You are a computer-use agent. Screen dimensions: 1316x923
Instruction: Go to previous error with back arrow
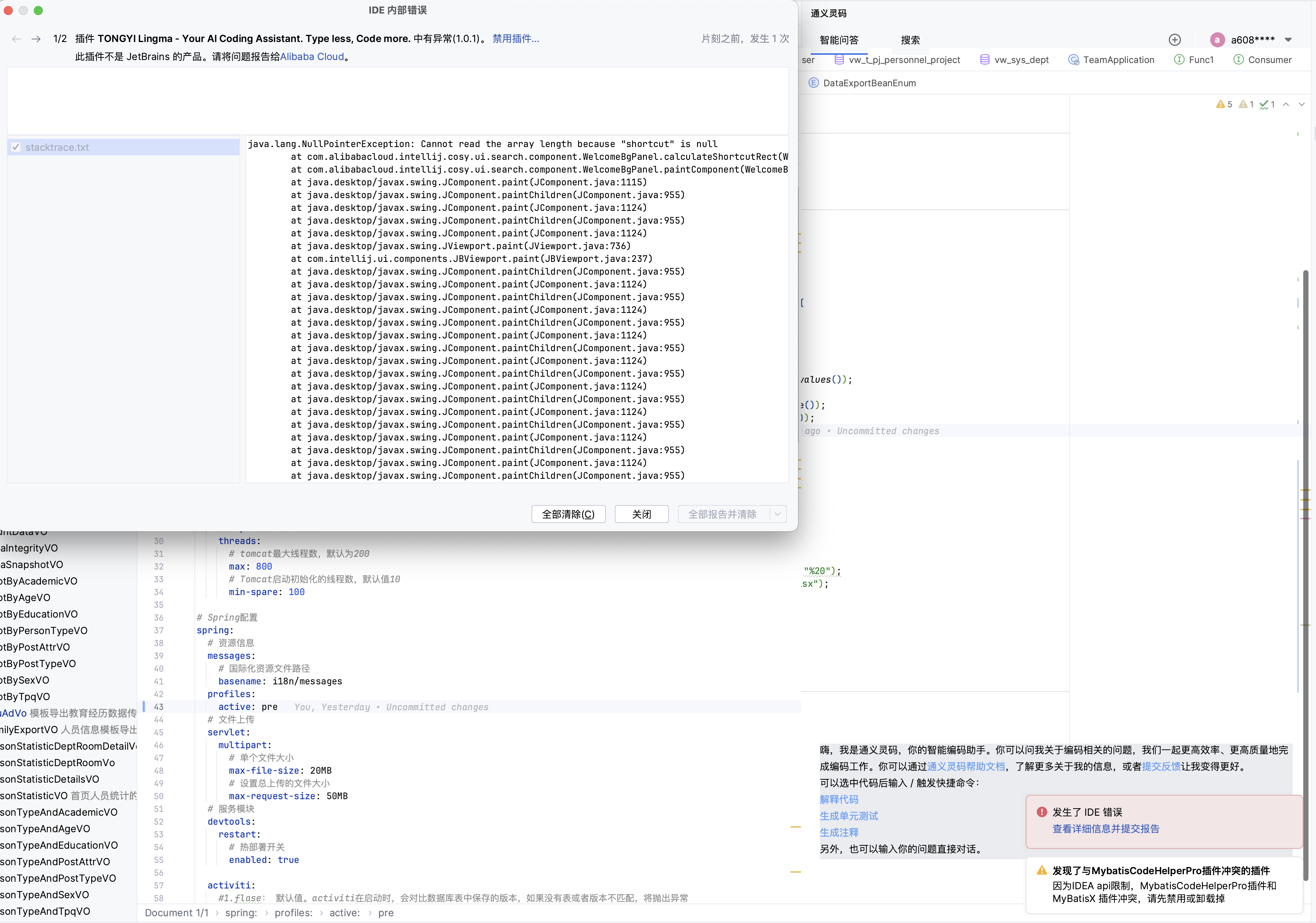[x=17, y=38]
